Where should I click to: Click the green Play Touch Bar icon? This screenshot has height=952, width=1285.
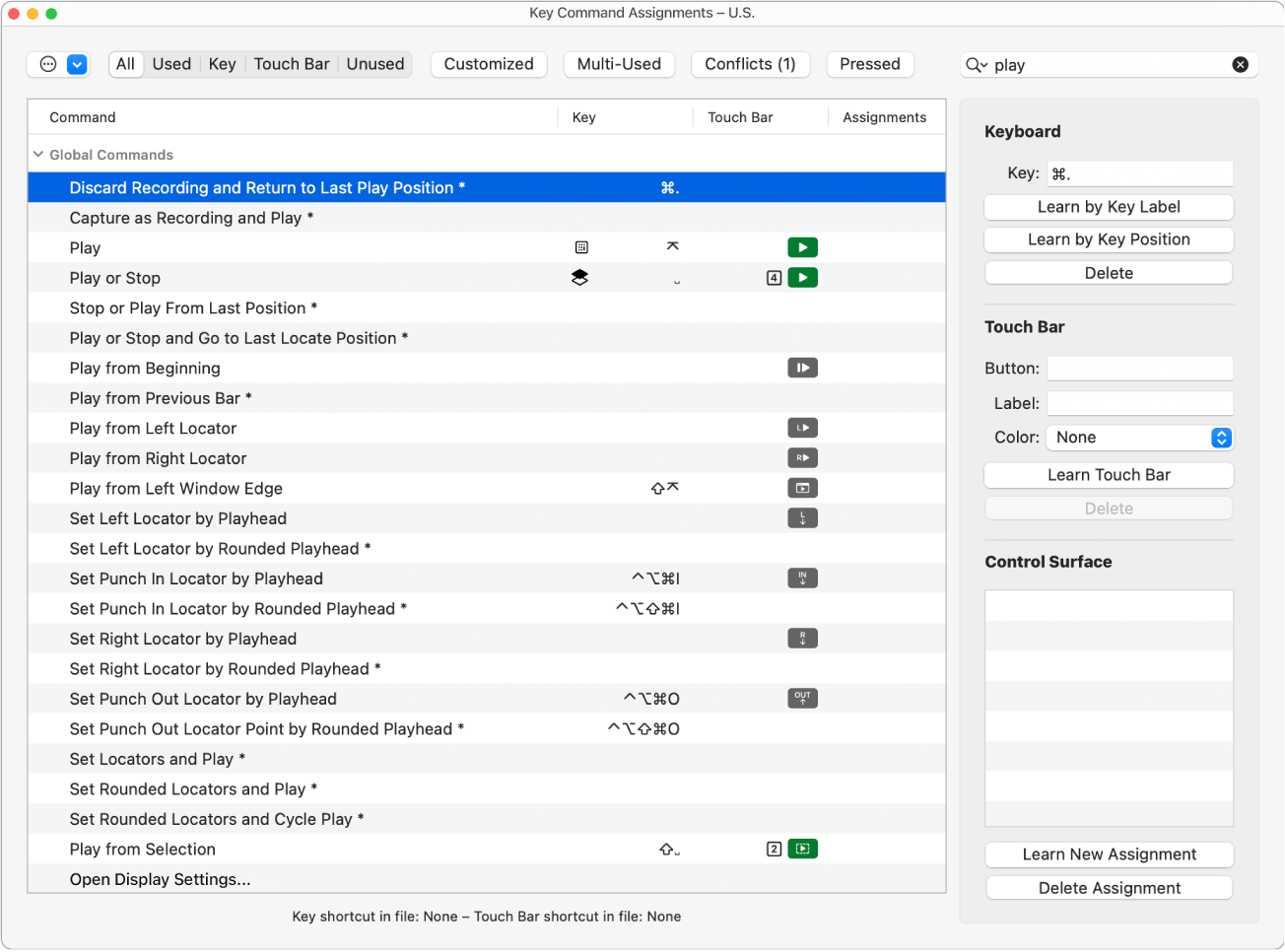tap(802, 248)
